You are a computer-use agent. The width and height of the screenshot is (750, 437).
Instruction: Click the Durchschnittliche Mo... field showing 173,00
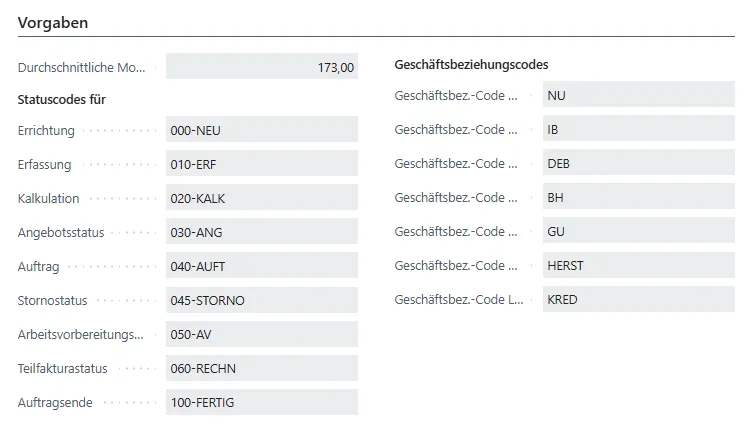tap(262, 67)
